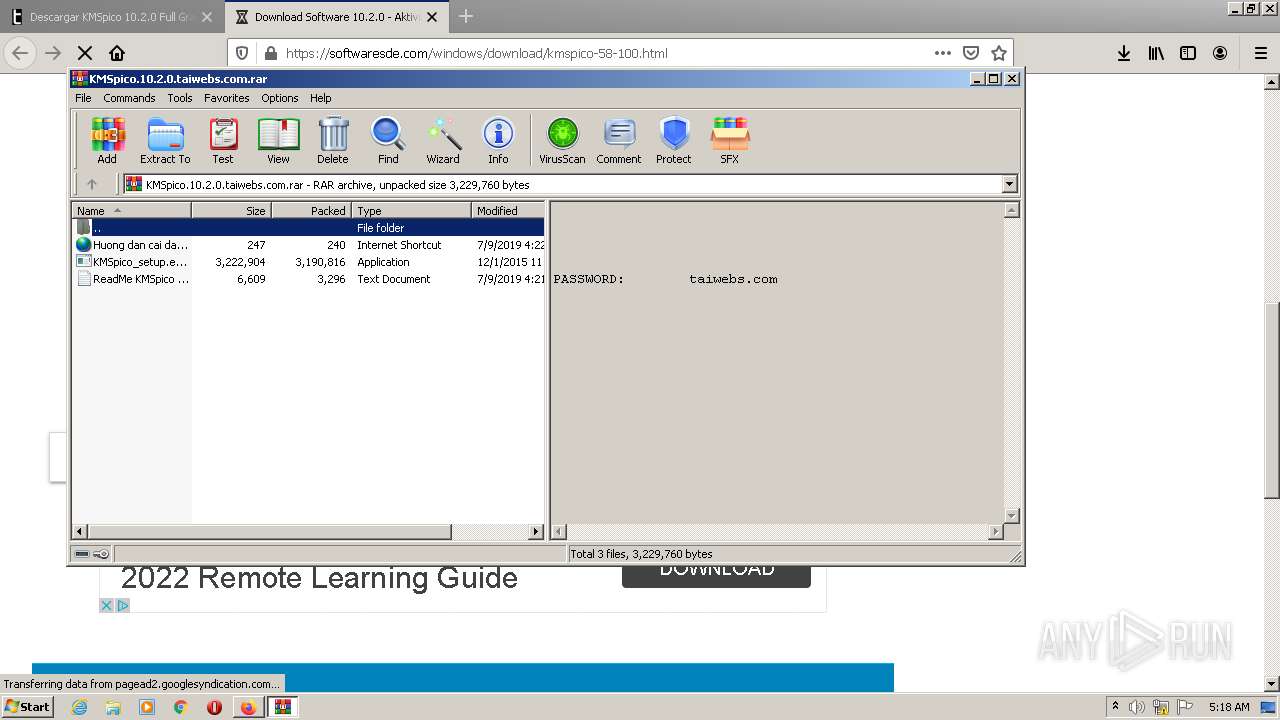The image size is (1280, 720).
Task: Open Internet Explorer from taskbar
Action: coord(79,707)
